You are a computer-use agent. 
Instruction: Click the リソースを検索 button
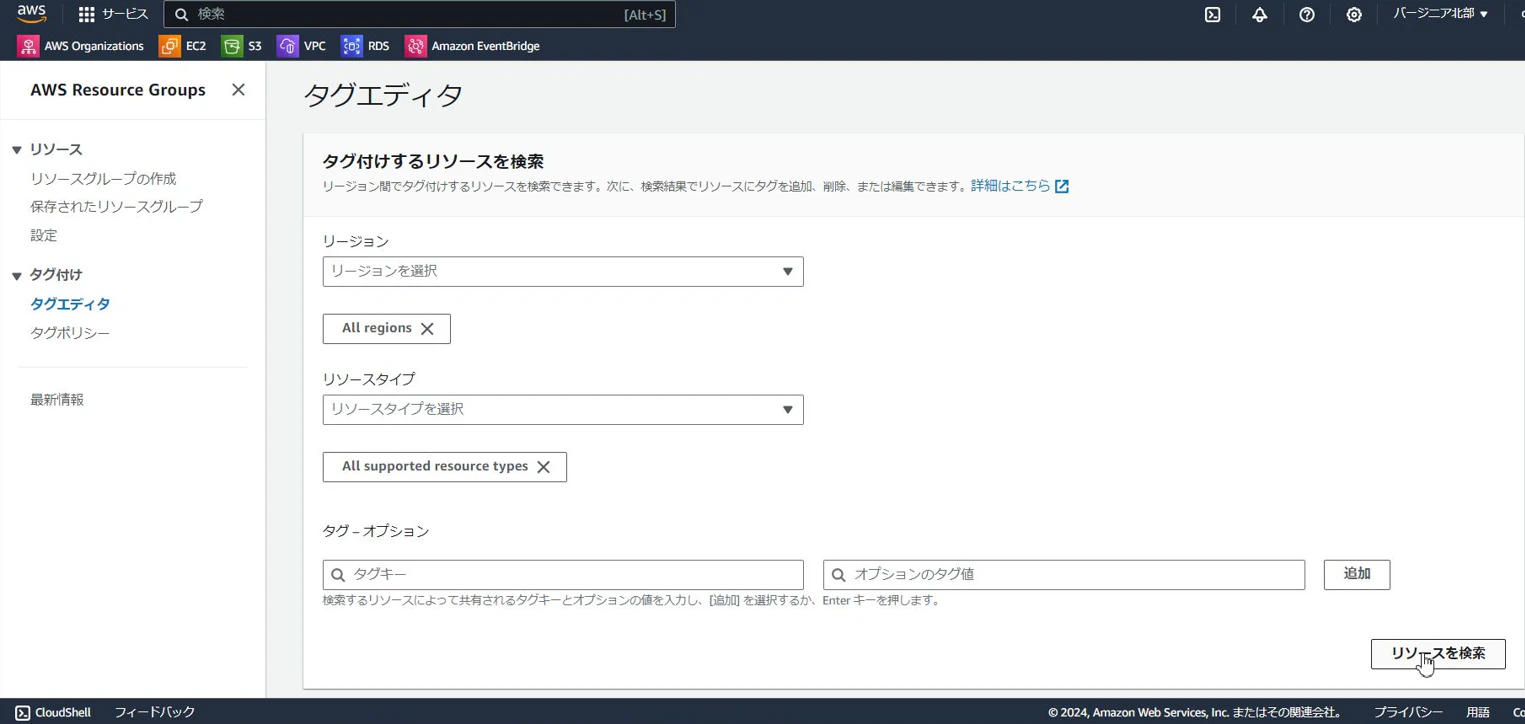1438,654
